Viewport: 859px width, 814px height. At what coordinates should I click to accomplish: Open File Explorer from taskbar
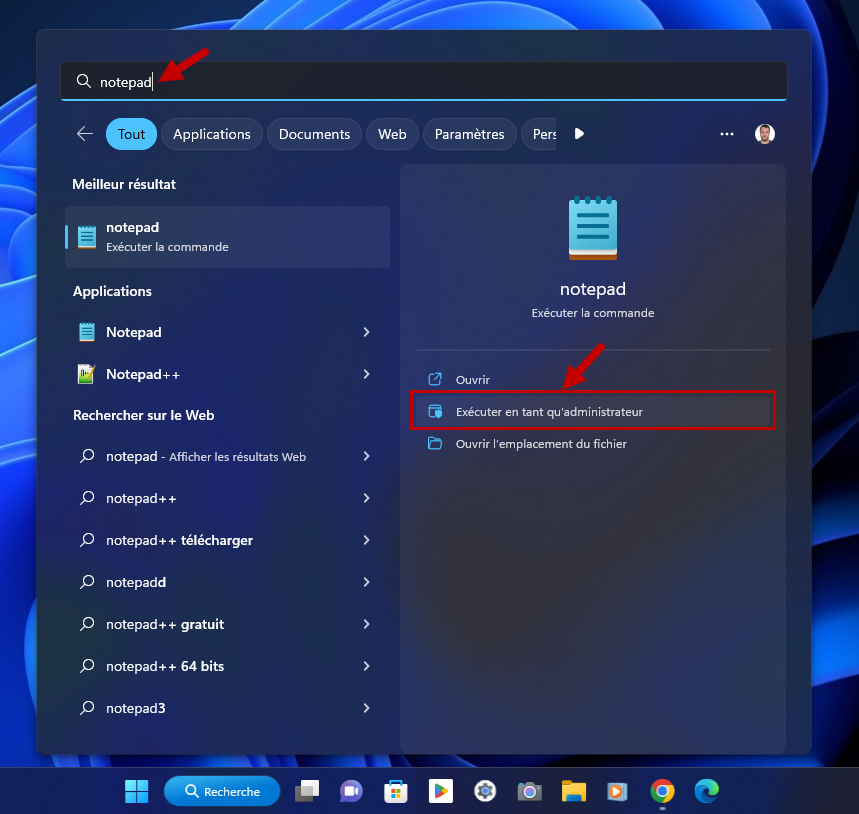pos(574,791)
